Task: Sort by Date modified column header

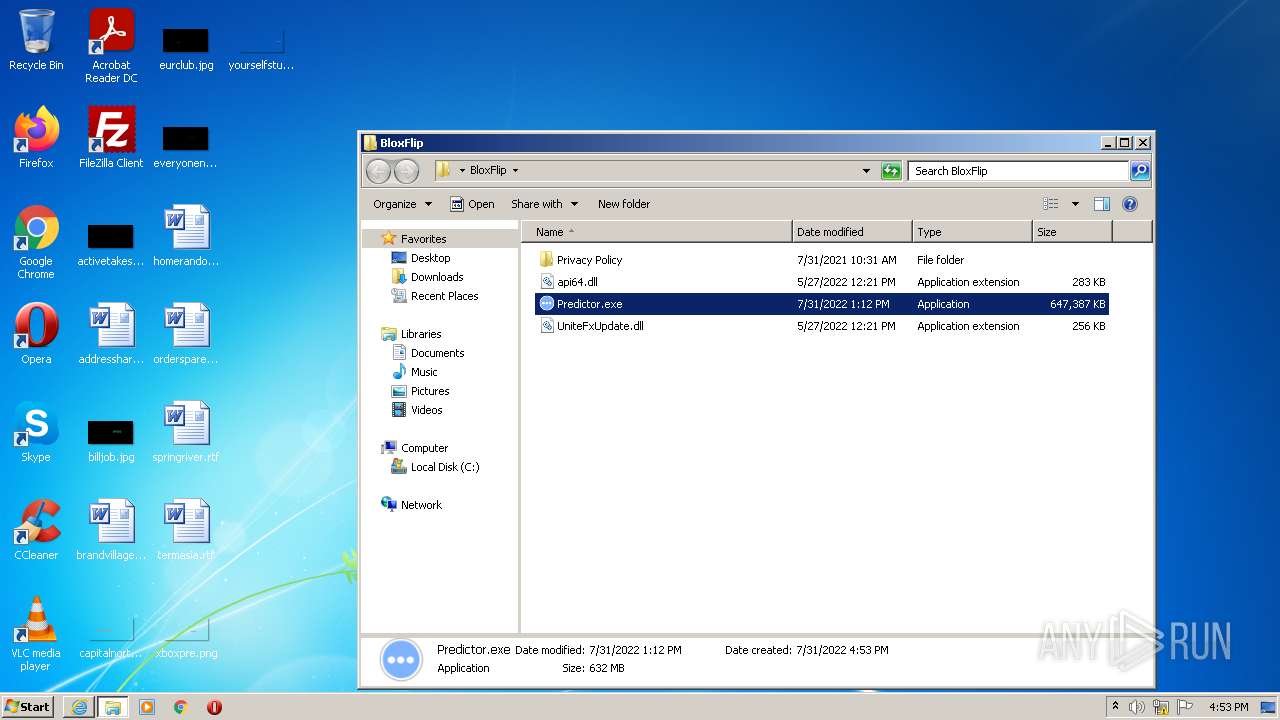Action: pos(852,232)
